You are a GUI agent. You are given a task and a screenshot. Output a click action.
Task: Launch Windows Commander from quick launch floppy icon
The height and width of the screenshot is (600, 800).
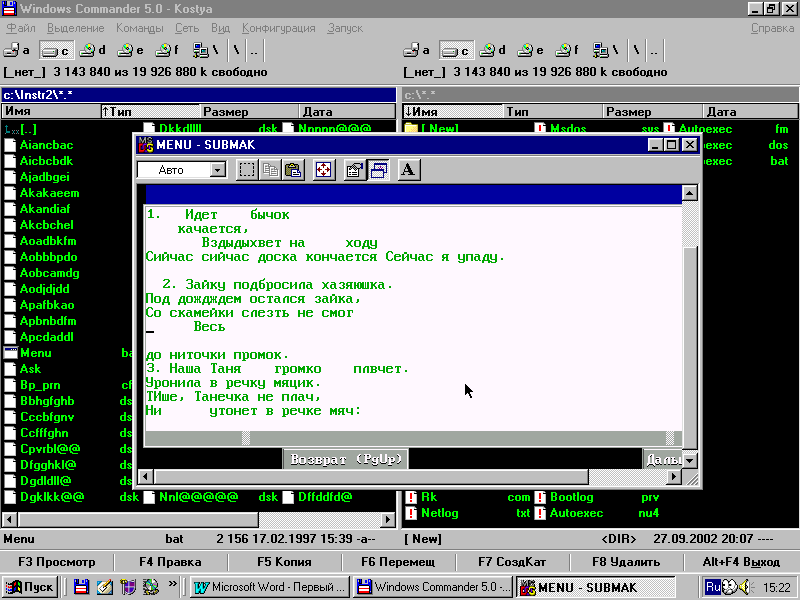coord(81,587)
